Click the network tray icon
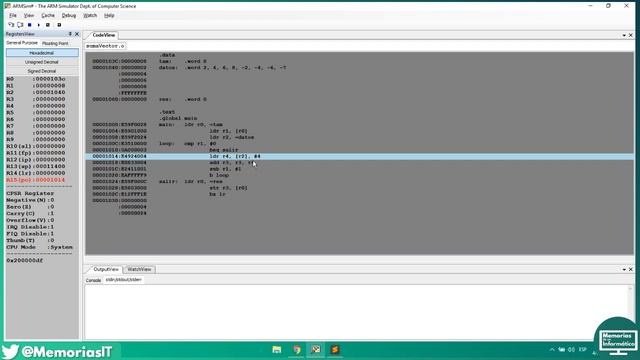Screen dimensions: 640x360 pyautogui.click(x=562, y=350)
